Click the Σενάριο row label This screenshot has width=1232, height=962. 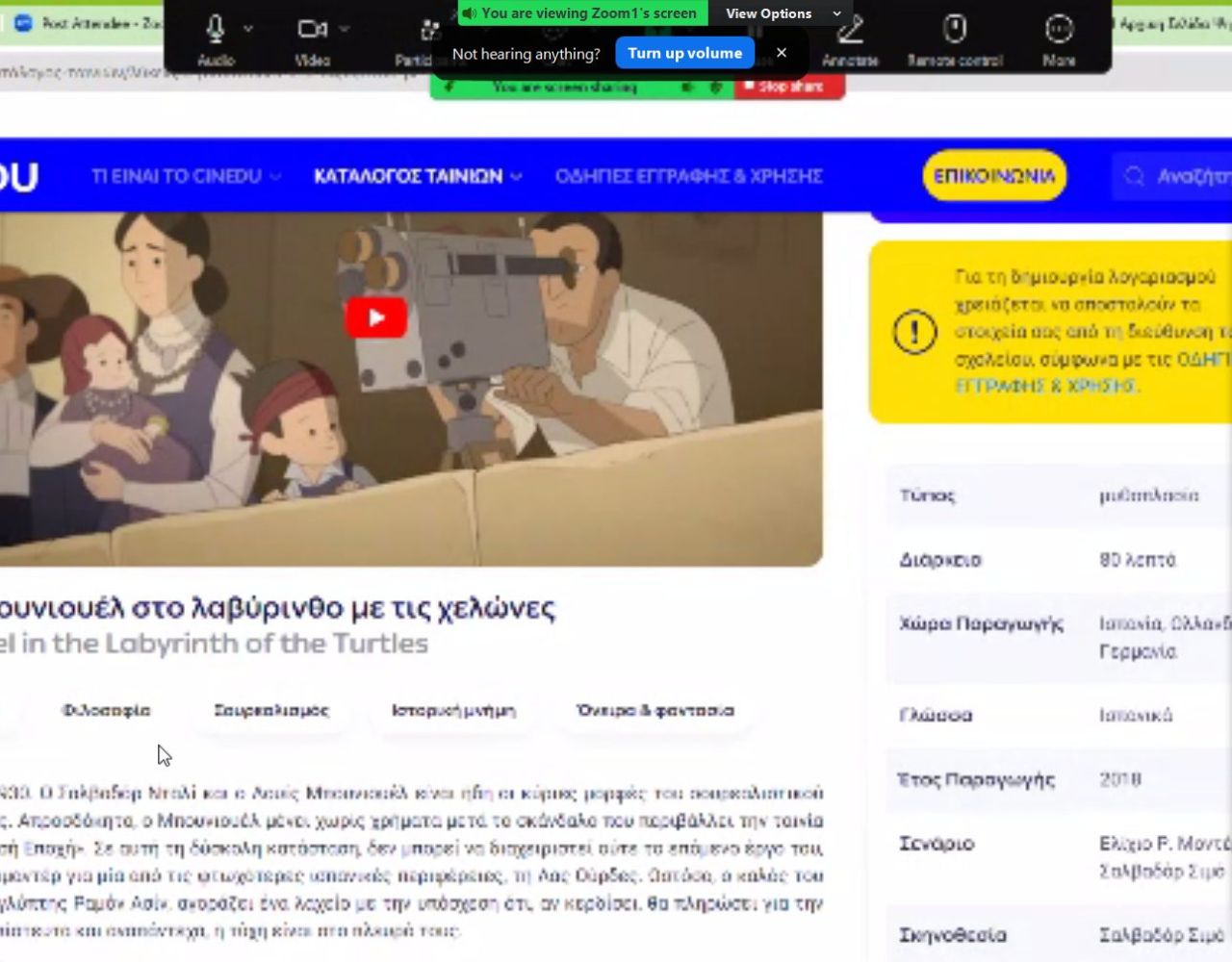[x=937, y=844]
